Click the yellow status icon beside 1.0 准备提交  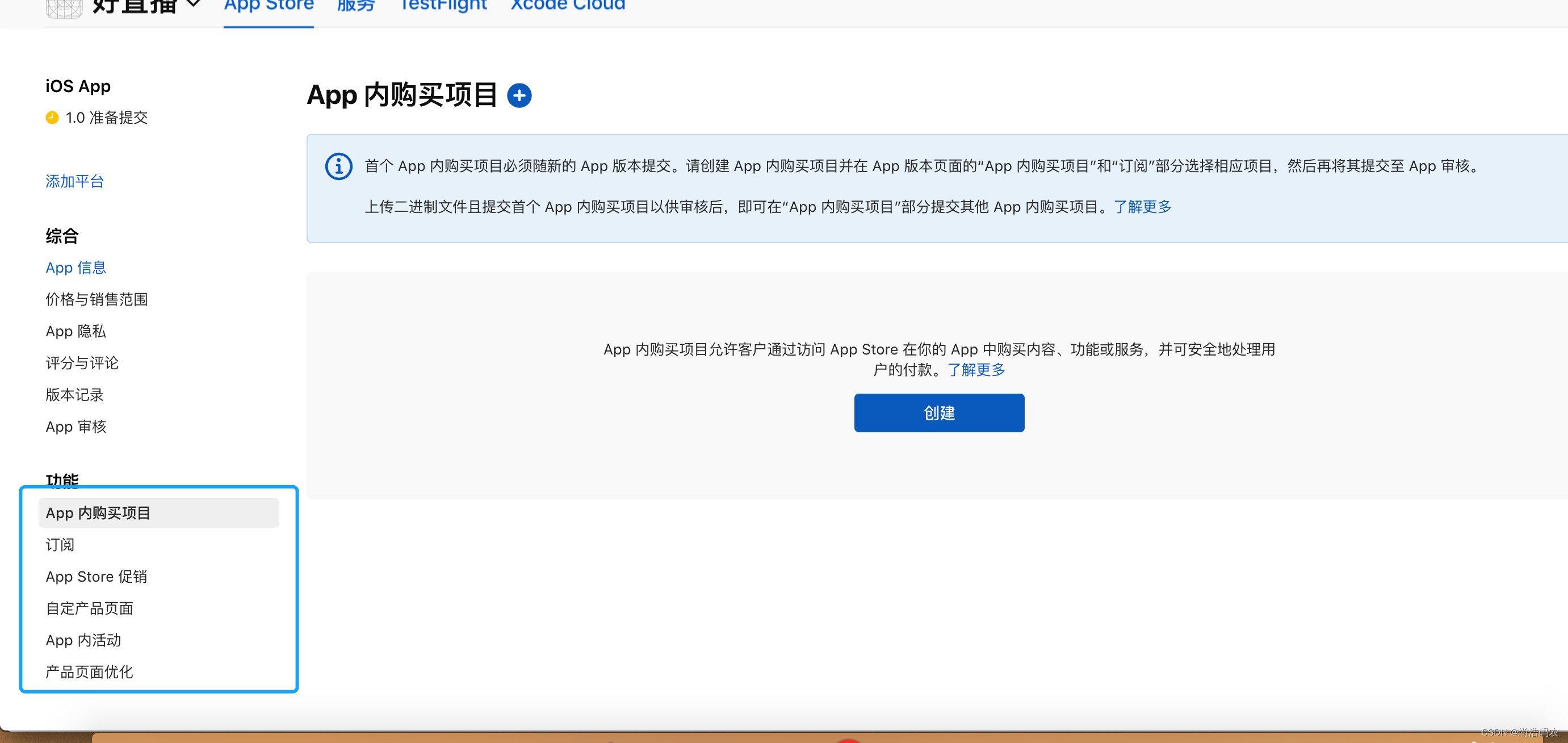click(x=52, y=118)
